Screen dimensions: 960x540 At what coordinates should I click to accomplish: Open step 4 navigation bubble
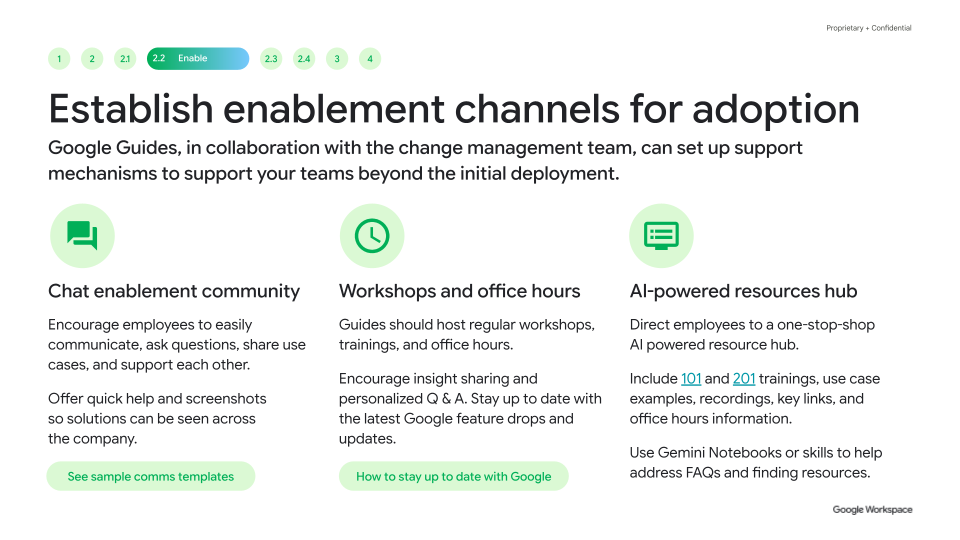(x=370, y=59)
